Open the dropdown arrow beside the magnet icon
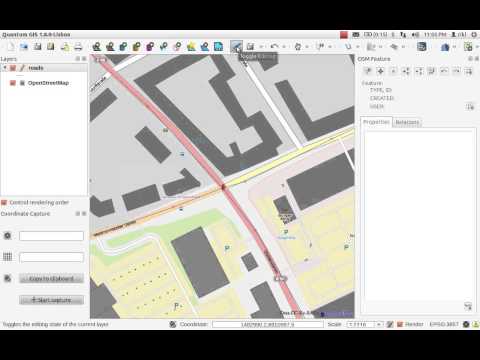The height and width of the screenshot is (360, 480). click(358, 47)
